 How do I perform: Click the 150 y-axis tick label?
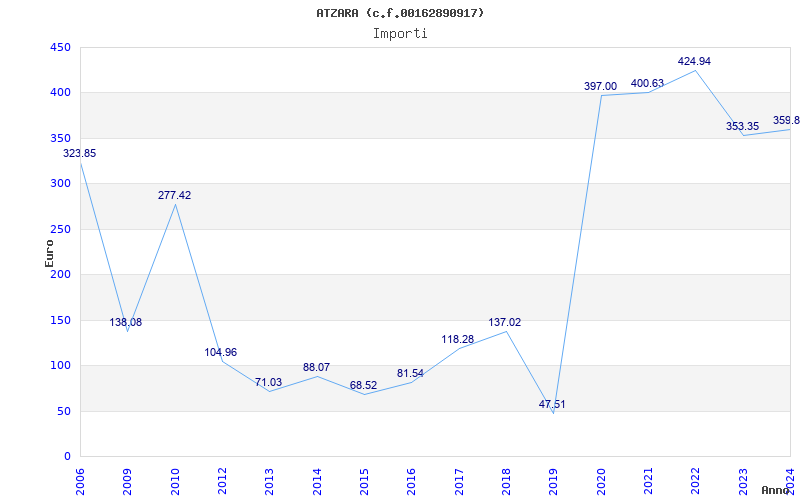(x=60, y=320)
